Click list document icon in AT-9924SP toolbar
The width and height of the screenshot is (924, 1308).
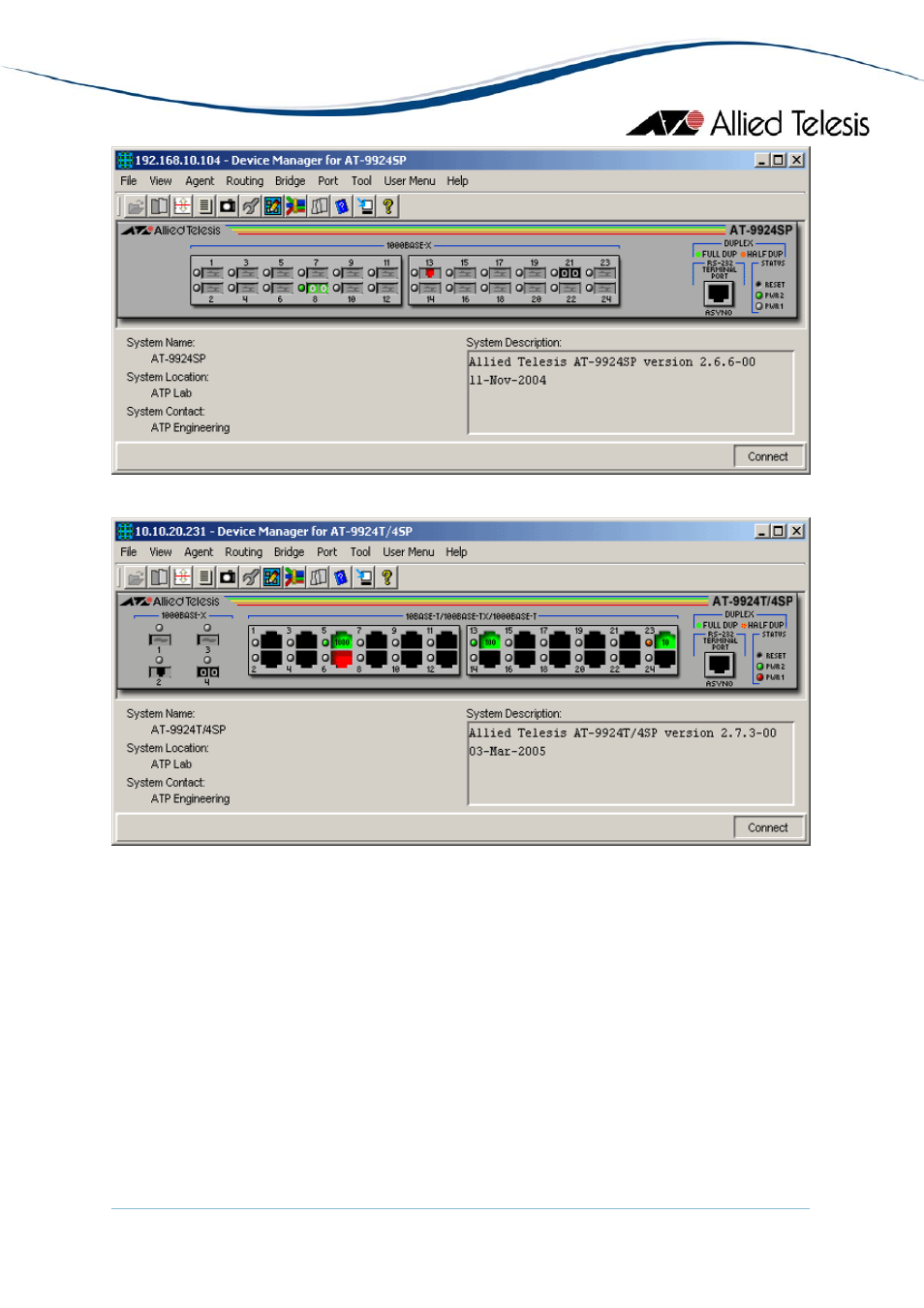point(204,206)
